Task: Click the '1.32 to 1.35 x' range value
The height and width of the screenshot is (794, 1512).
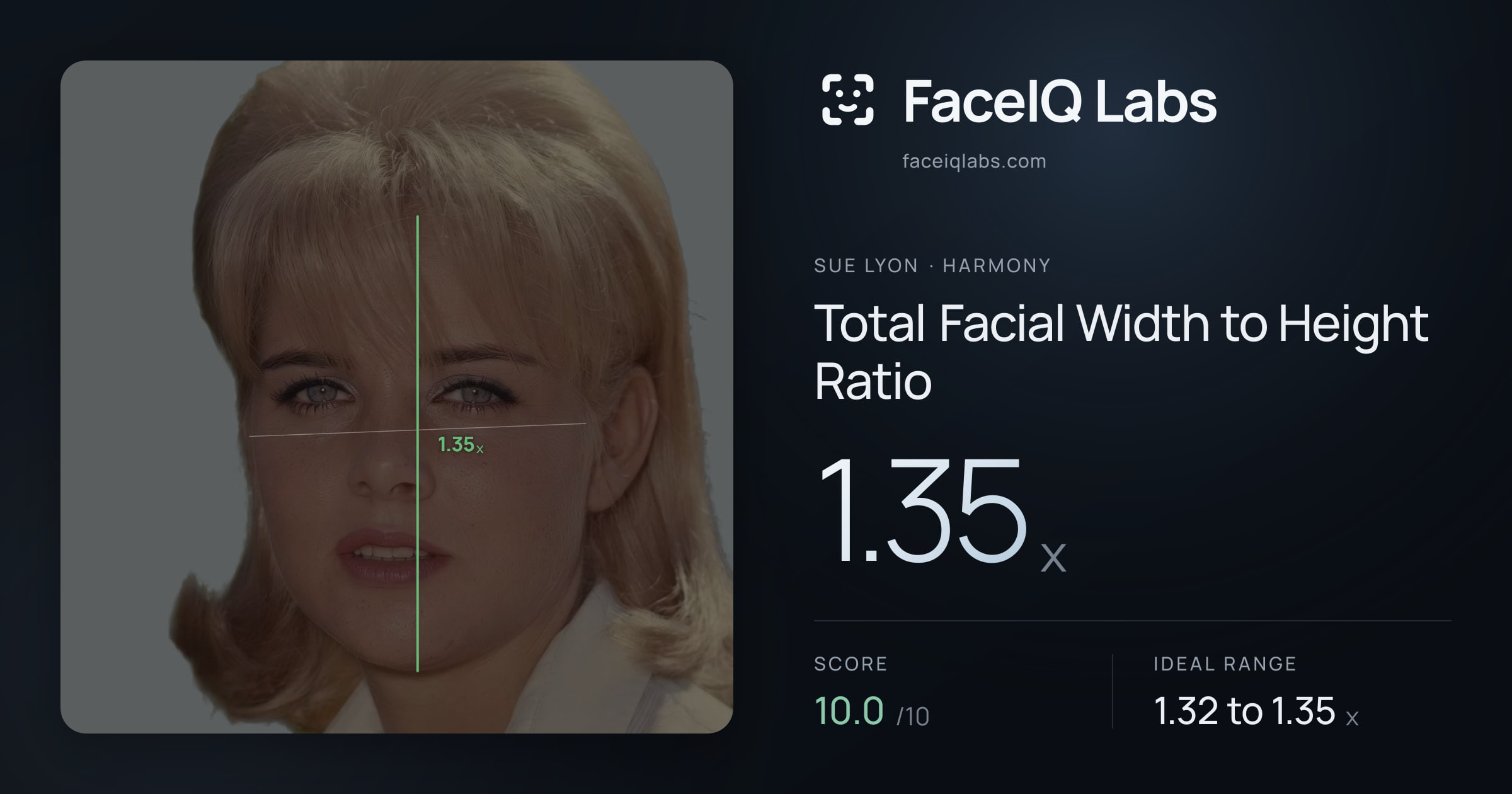Action: click(1256, 711)
